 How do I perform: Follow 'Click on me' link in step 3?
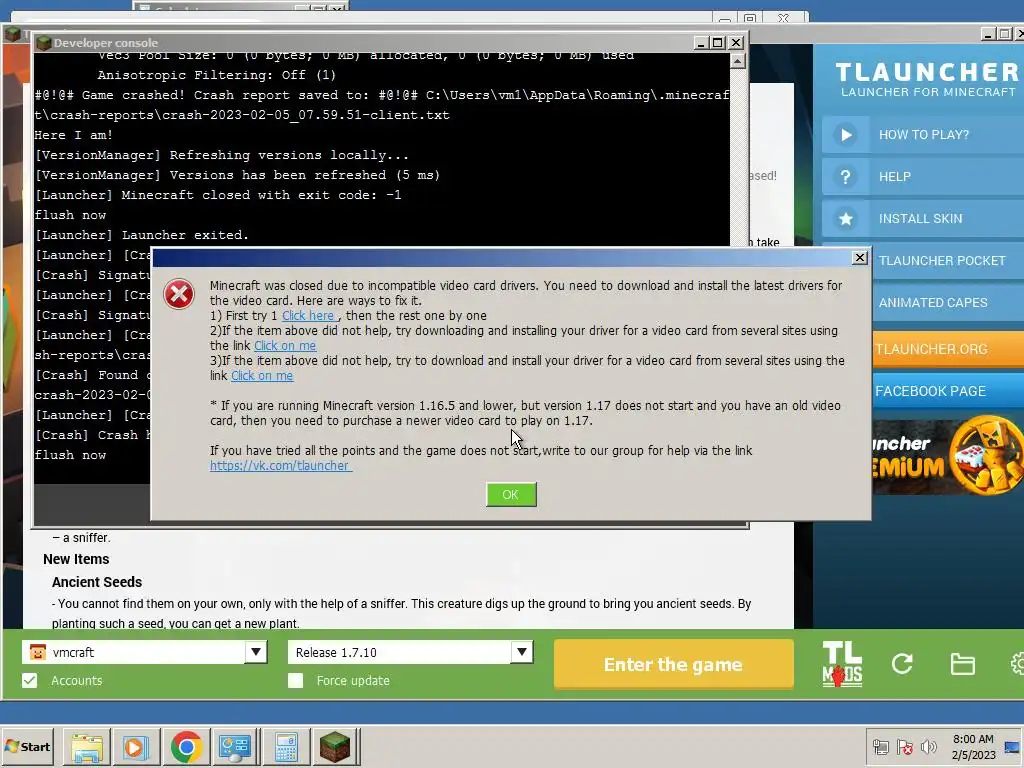tap(262, 376)
